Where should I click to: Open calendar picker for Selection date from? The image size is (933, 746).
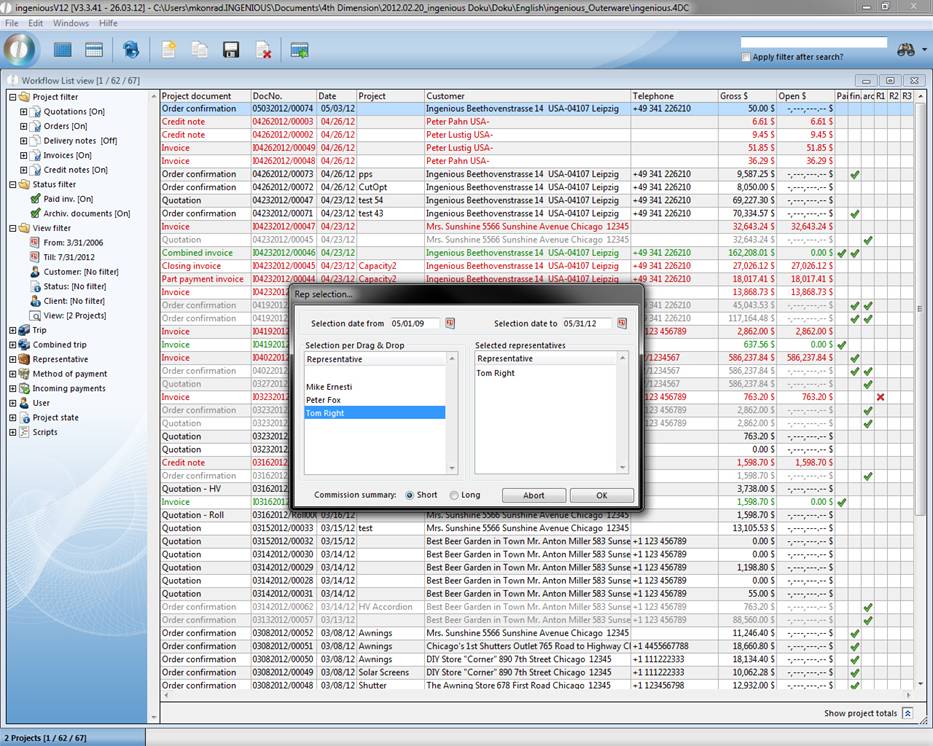450,323
